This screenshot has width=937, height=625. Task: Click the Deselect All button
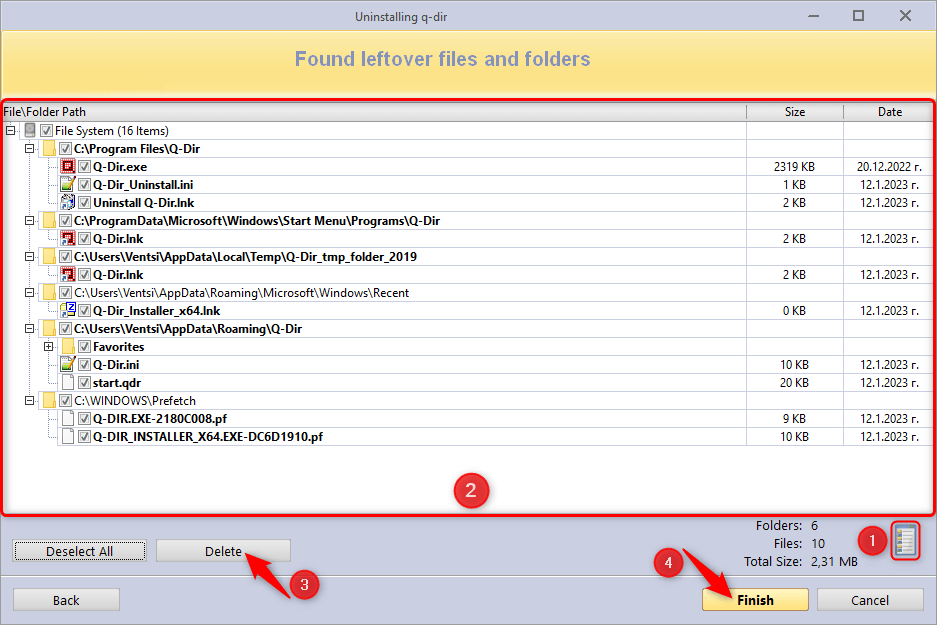[x=79, y=551]
